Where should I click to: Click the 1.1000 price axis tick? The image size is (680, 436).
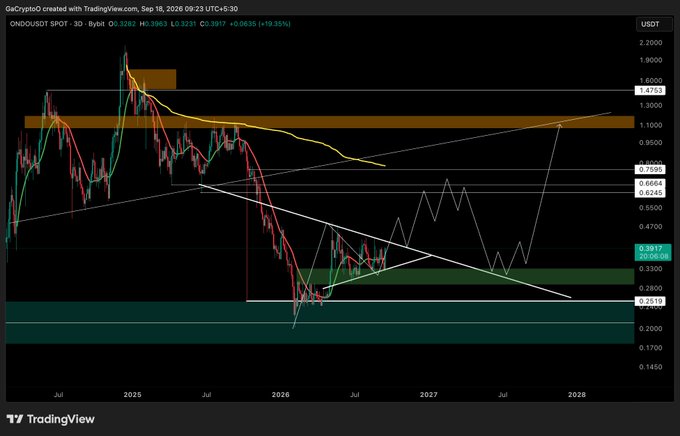pos(650,125)
